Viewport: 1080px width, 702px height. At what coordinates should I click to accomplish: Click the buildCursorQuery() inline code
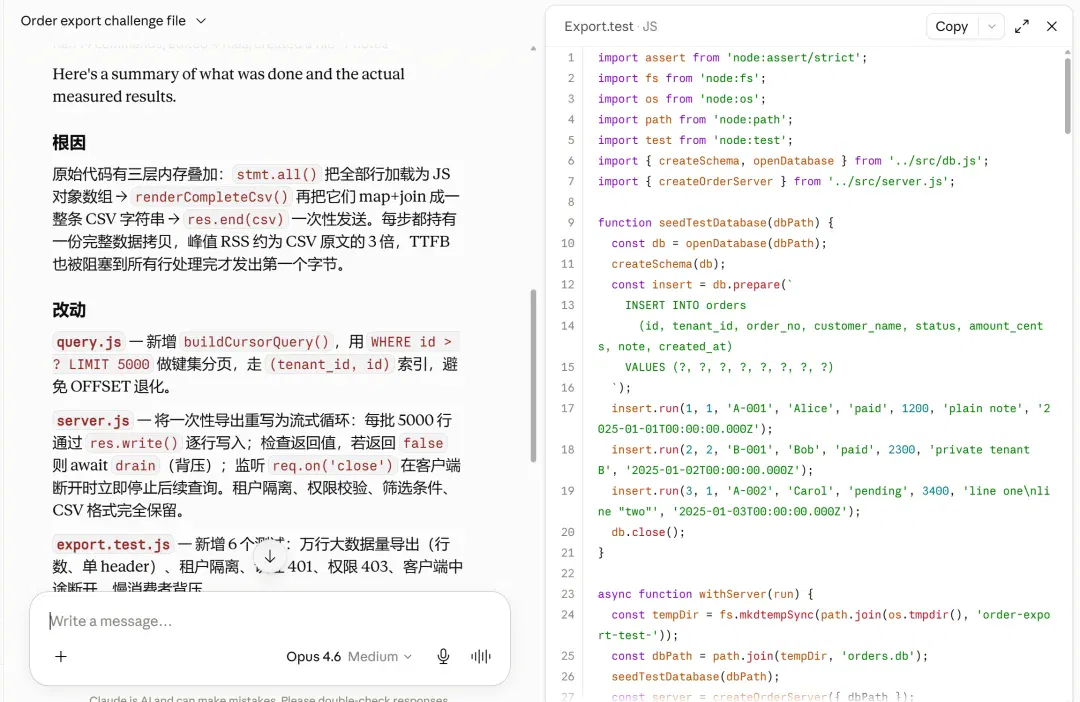[x=256, y=342]
